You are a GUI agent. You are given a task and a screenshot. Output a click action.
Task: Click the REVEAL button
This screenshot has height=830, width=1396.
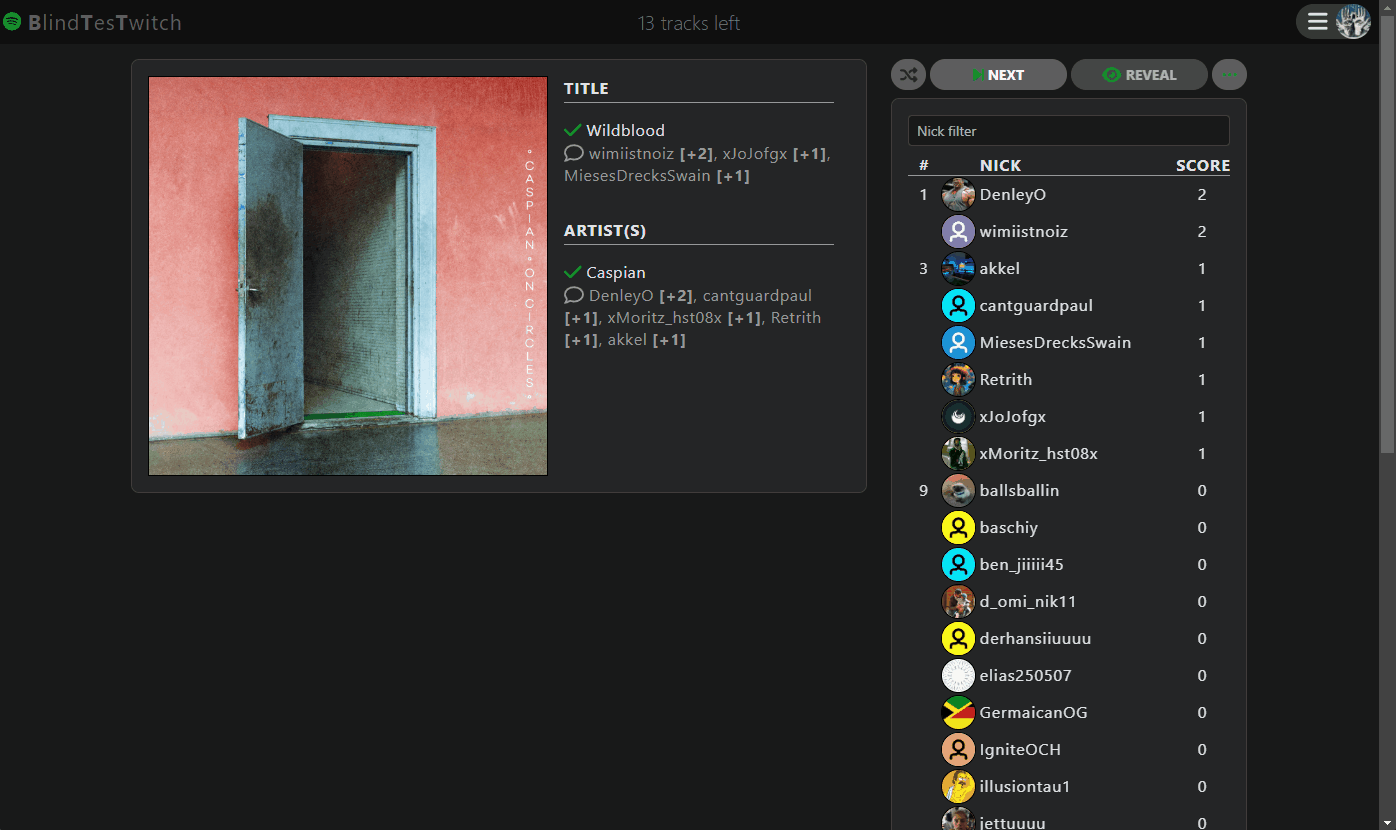coord(1139,75)
